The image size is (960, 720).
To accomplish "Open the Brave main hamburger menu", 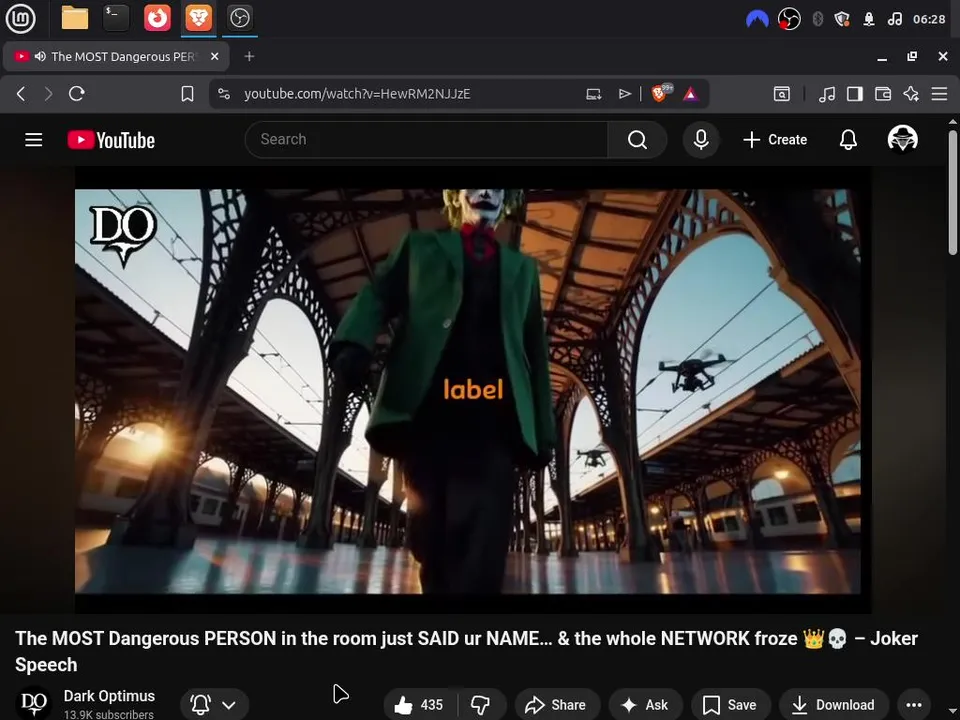I will (x=939, y=94).
